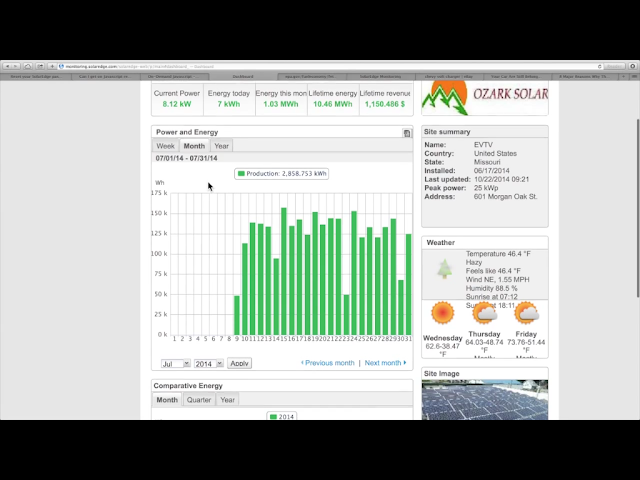Go to Previous month link
Viewport: 640px width, 480px height.
(x=328, y=363)
